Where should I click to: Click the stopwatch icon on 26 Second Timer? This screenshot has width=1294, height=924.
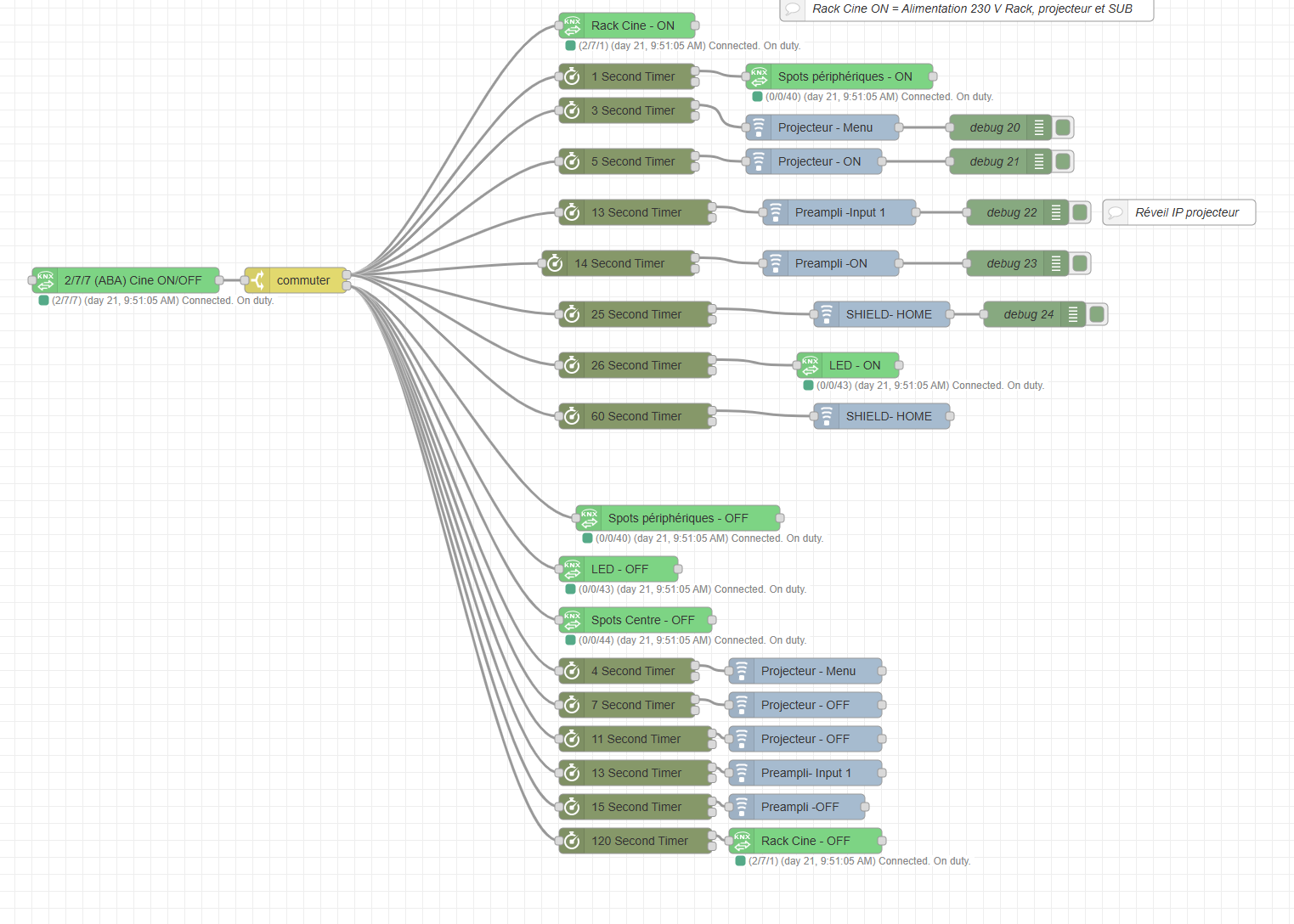[572, 365]
